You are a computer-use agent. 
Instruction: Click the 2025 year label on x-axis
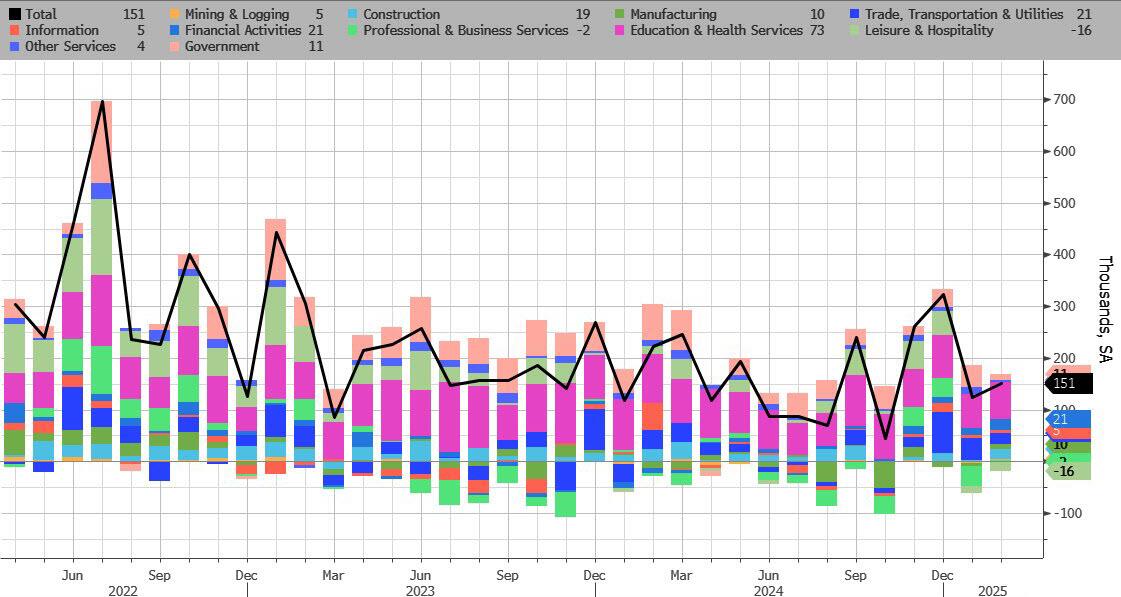(x=994, y=590)
